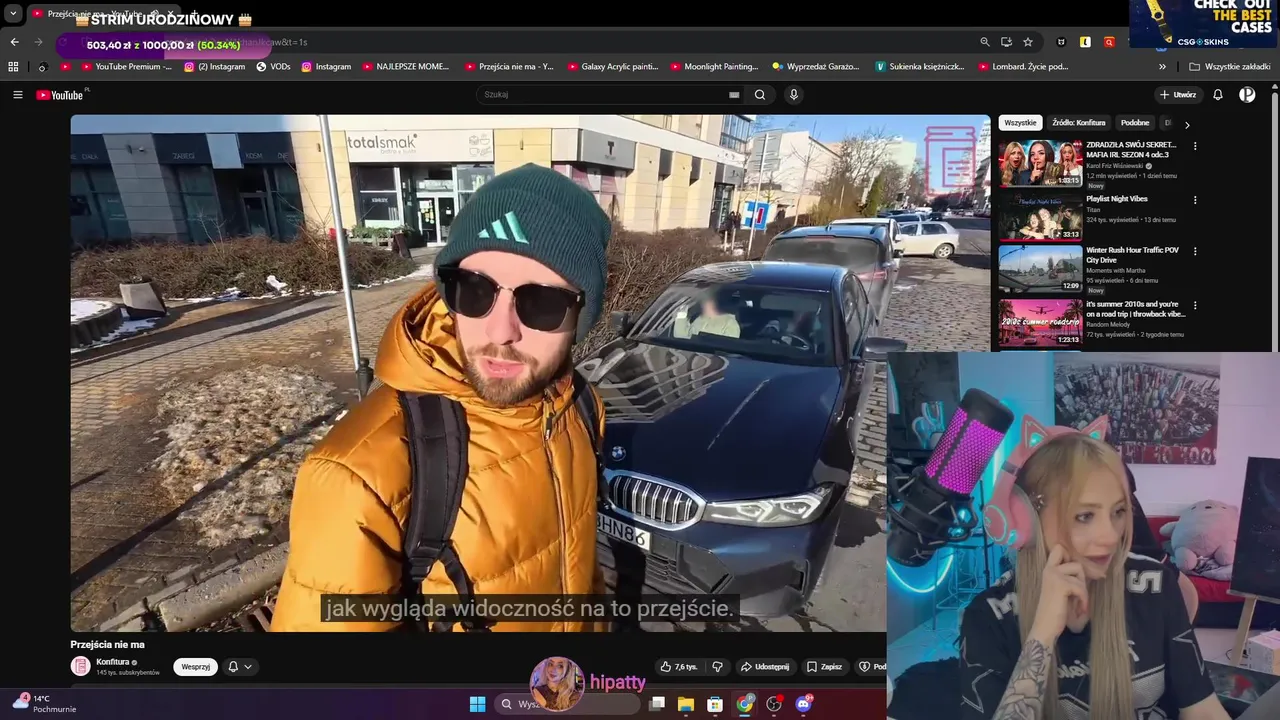Click the browser forward arrow
The image size is (1280, 720).
pos(38,42)
